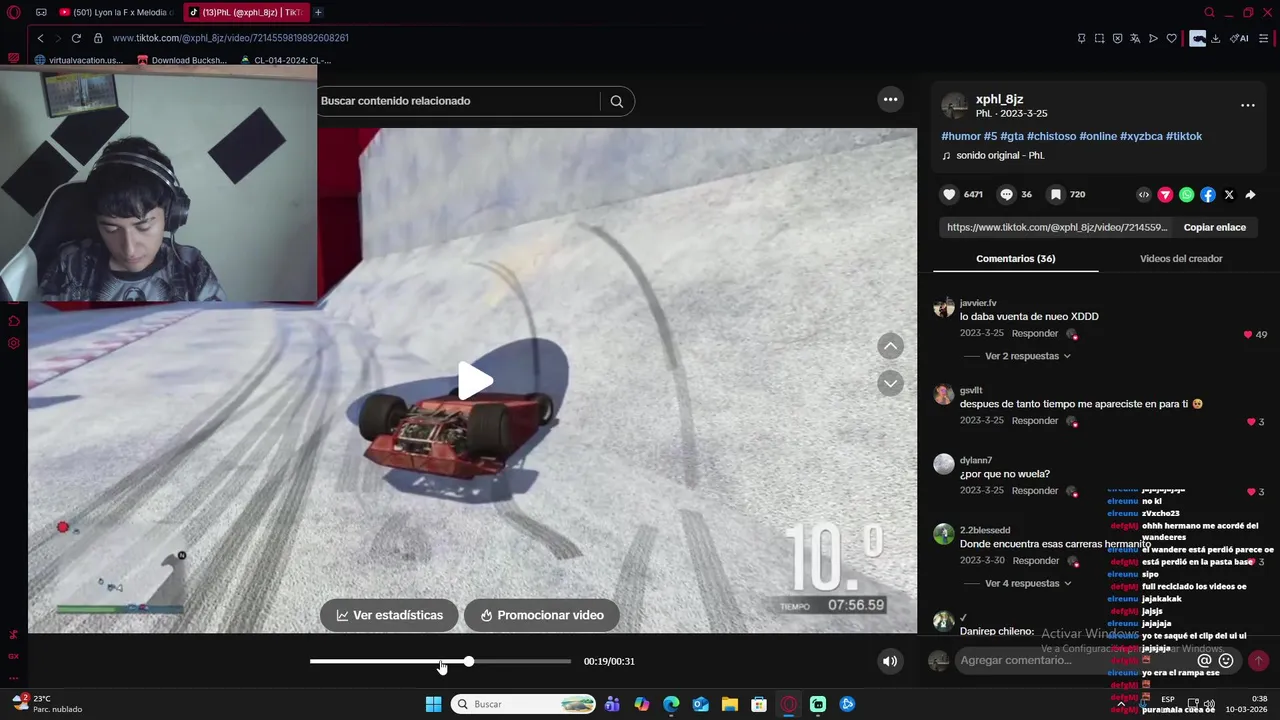
Task: Open File Explorer from the taskbar
Action: (730, 704)
